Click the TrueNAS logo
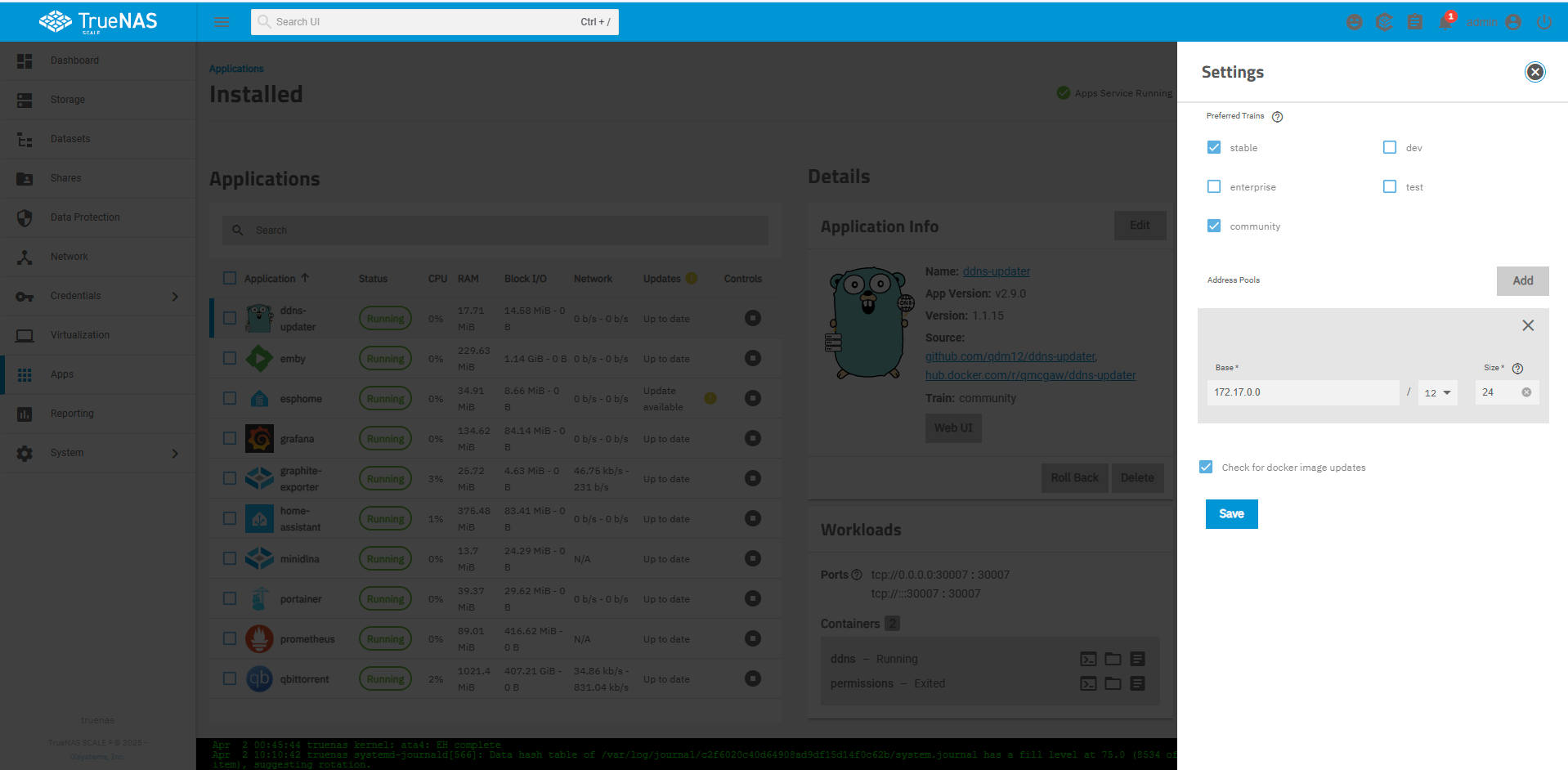 coord(98,21)
